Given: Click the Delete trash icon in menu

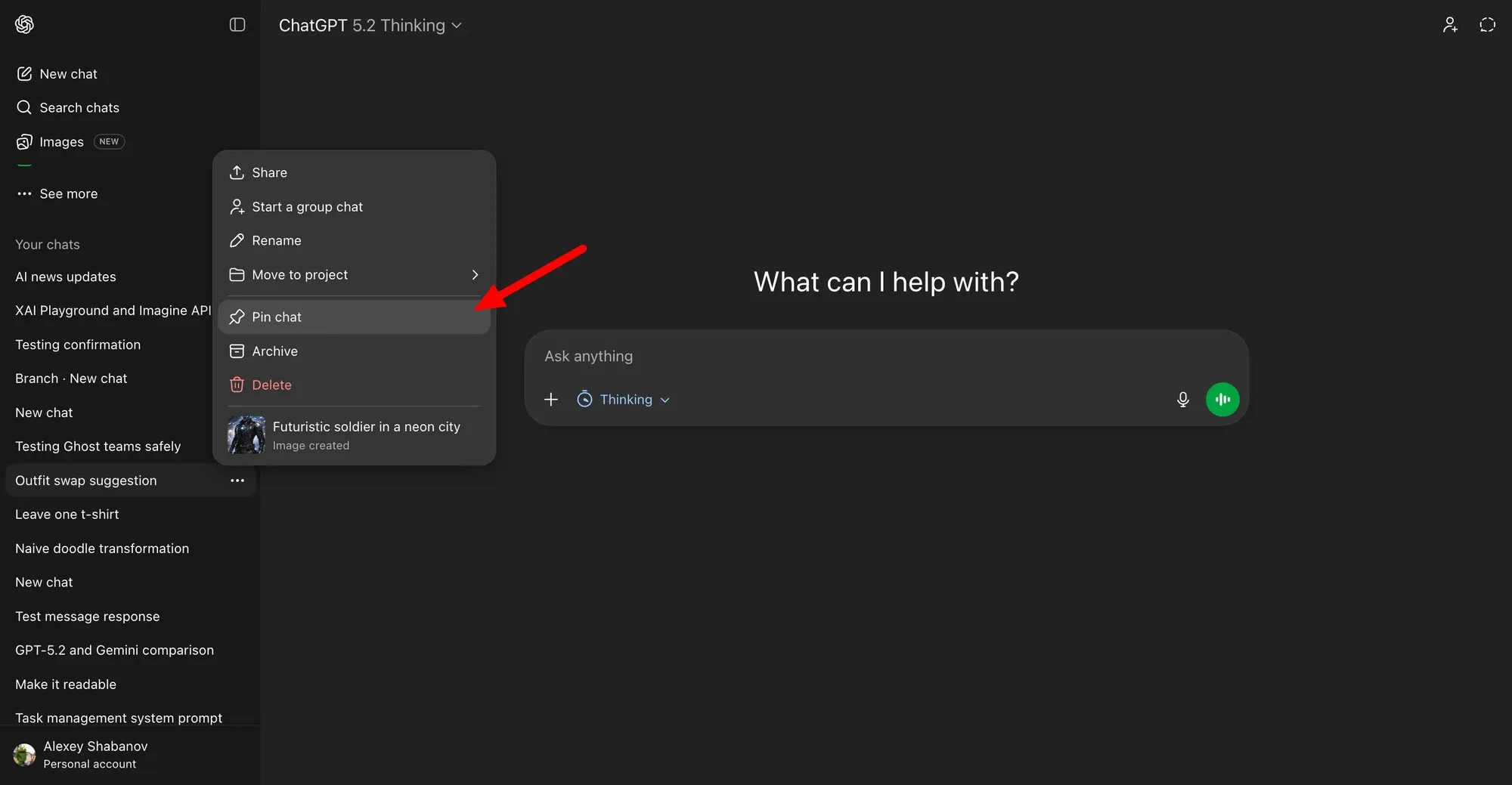Looking at the screenshot, I should (237, 385).
